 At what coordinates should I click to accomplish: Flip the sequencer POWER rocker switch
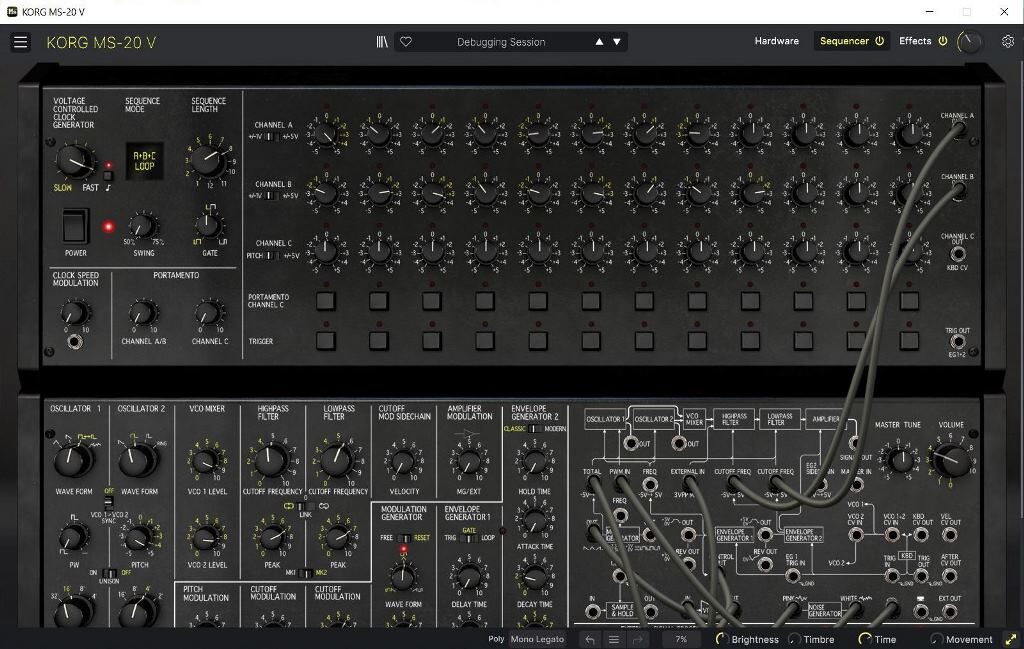[75, 226]
